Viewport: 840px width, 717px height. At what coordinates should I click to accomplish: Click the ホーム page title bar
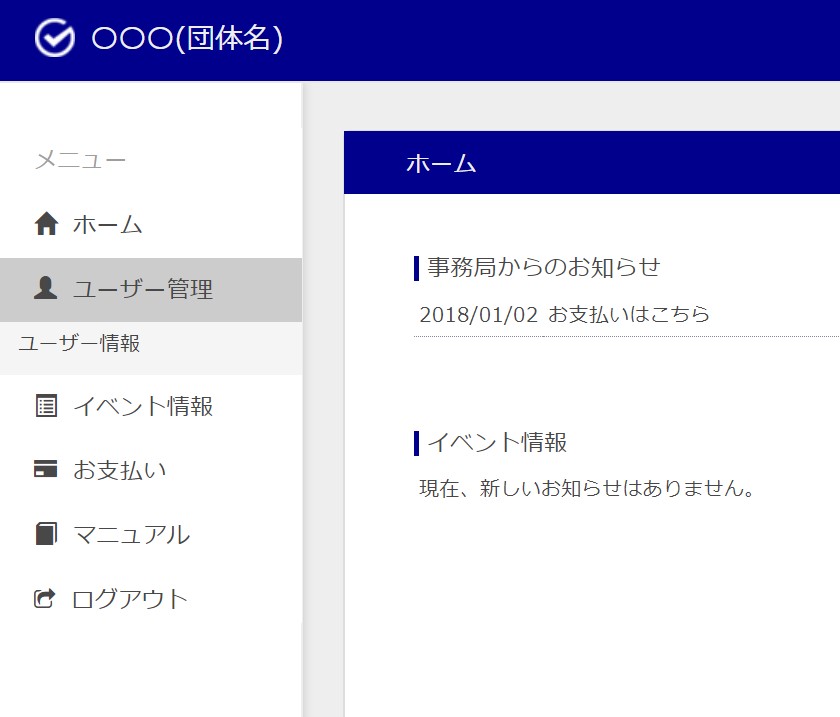point(442,162)
